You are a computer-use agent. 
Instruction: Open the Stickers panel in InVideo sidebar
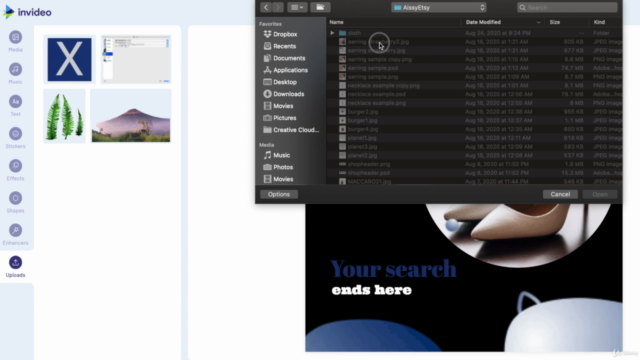click(x=16, y=138)
